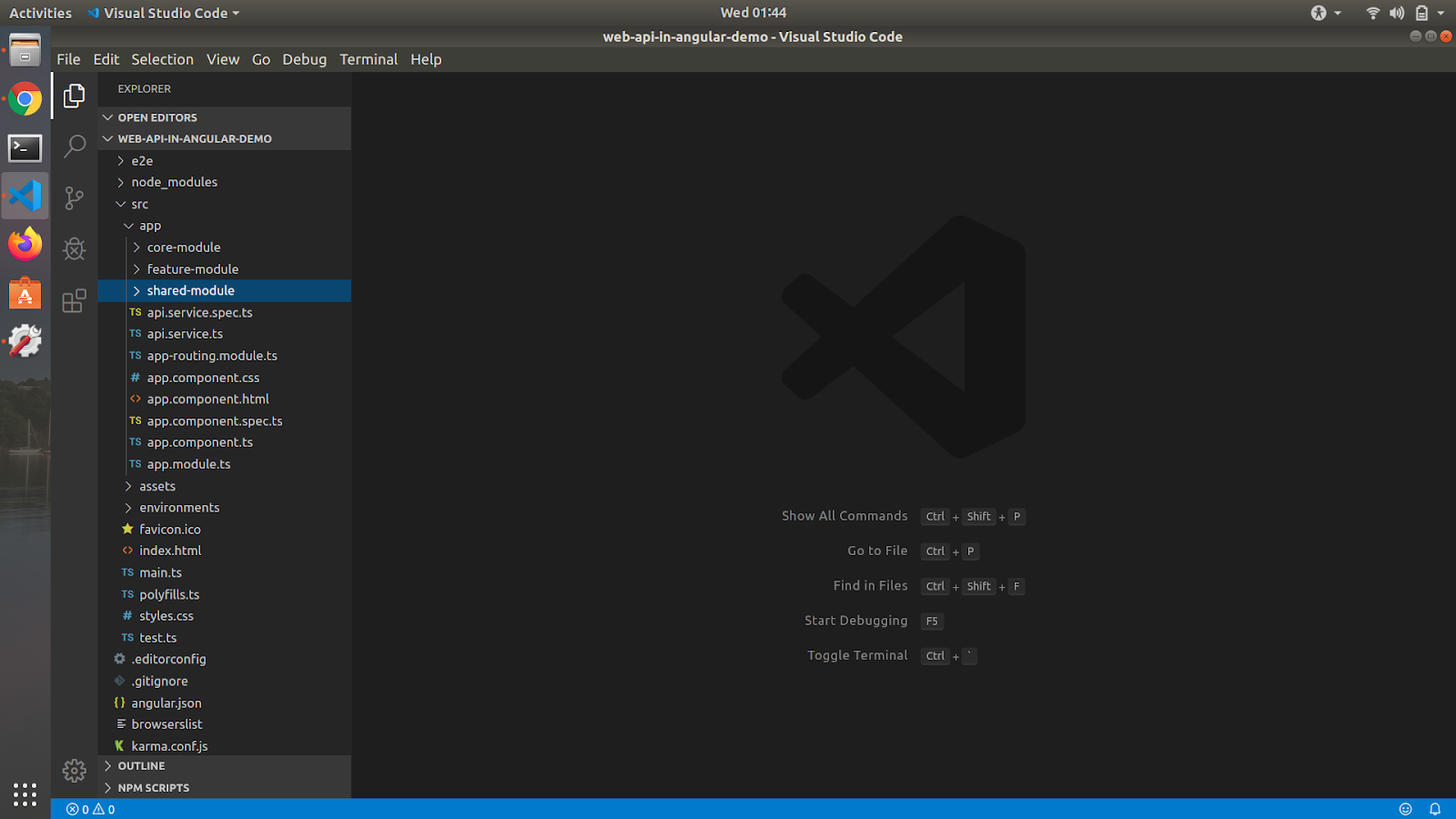Expand the NPM SCRIPTS section
Image resolution: width=1456 pixels, height=819 pixels.
[x=225, y=788]
